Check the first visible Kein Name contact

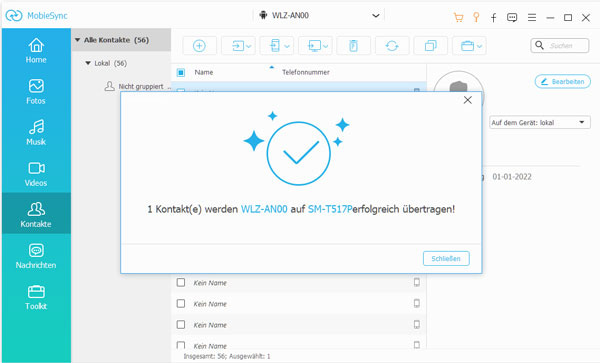pyautogui.click(x=181, y=282)
